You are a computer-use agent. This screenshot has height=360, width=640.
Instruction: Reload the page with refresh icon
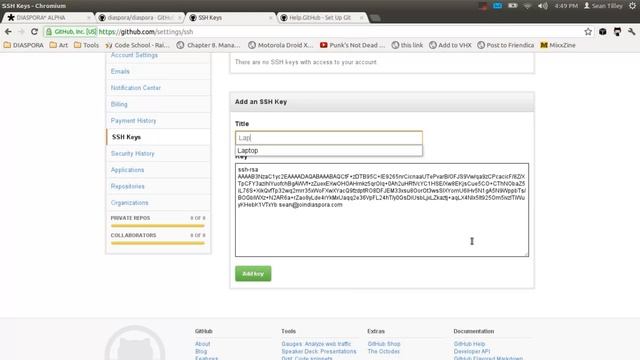pos(34,31)
